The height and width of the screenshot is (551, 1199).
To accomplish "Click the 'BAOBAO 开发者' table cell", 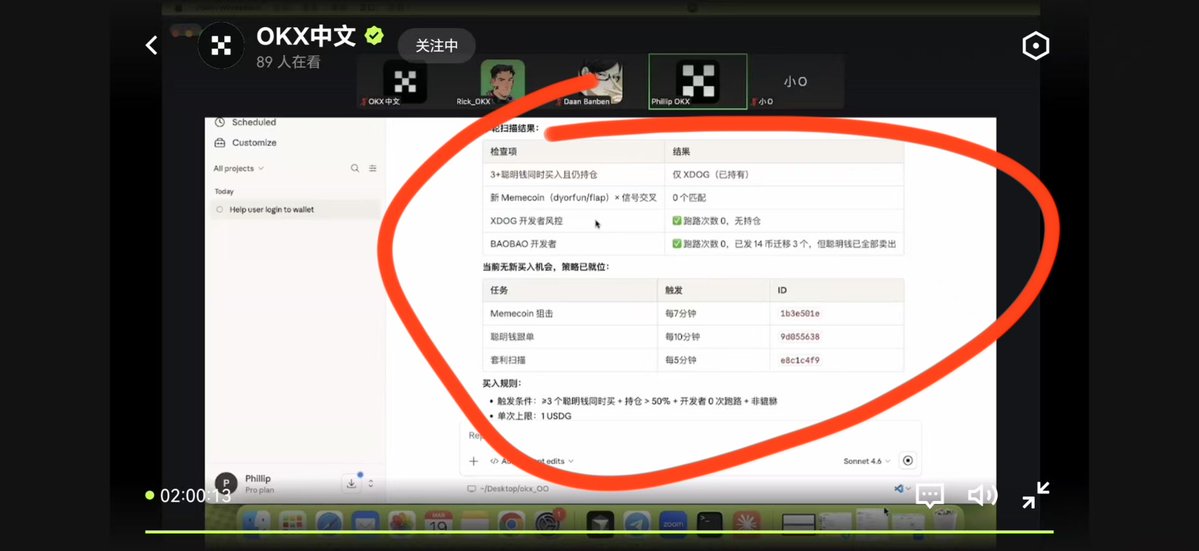I will 574,244.
